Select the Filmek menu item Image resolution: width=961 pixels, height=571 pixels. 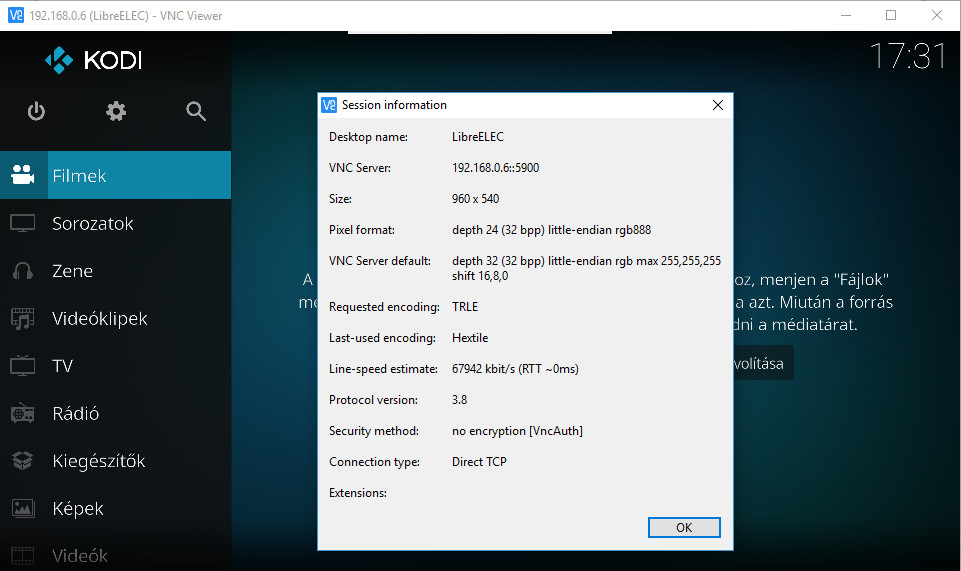115,175
